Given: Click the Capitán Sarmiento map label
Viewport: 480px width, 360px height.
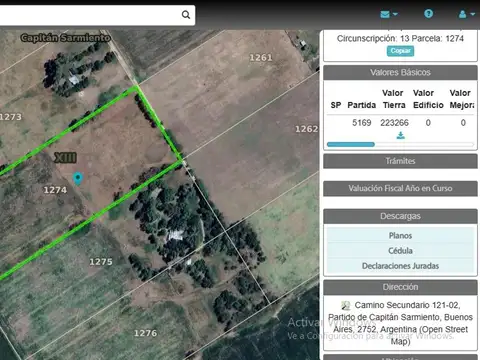Looking at the screenshot, I should coord(65,38).
